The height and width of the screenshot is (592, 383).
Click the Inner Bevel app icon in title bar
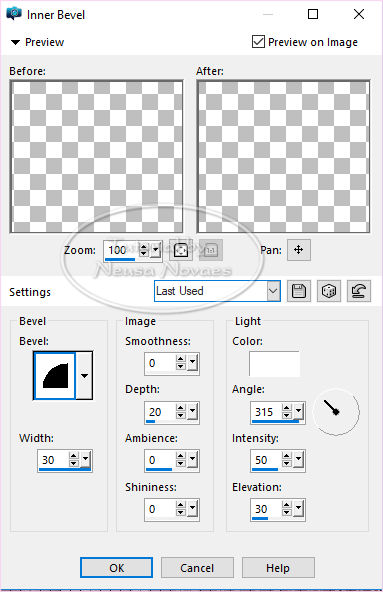point(14,14)
